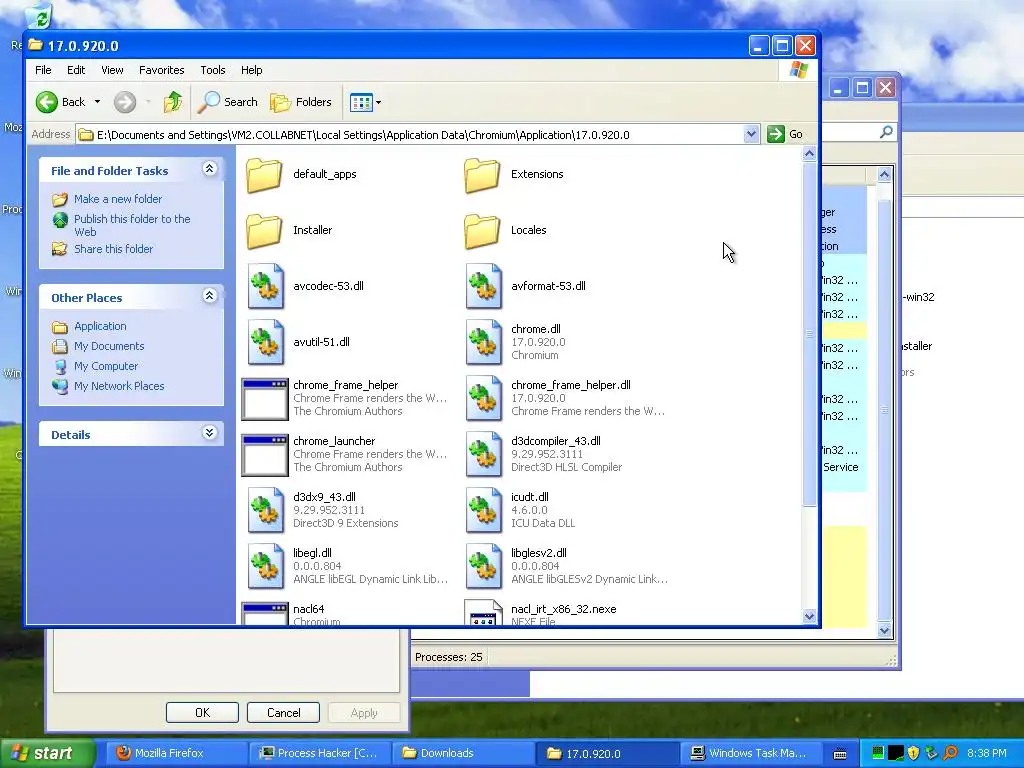Open My Computer in Other Places
The width and height of the screenshot is (1024, 768).
[106, 366]
